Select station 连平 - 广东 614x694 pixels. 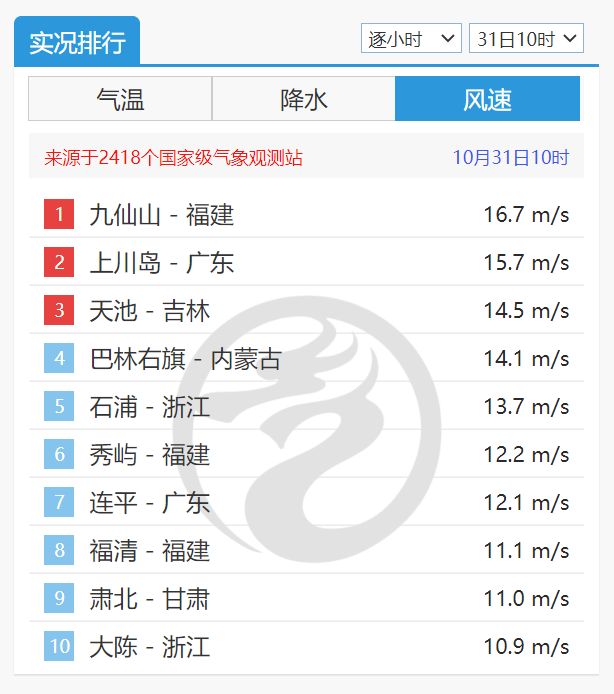click(150, 503)
